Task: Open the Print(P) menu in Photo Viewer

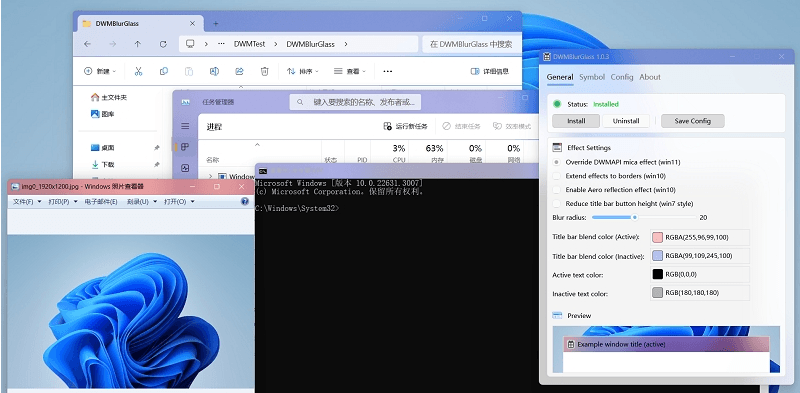Action: tap(63, 202)
